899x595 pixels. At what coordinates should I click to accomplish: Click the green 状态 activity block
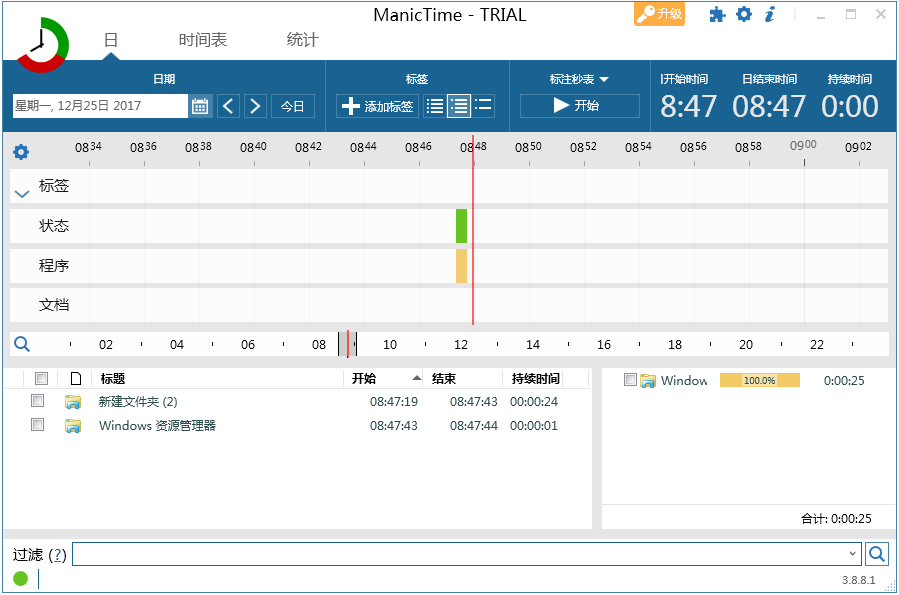(462, 226)
